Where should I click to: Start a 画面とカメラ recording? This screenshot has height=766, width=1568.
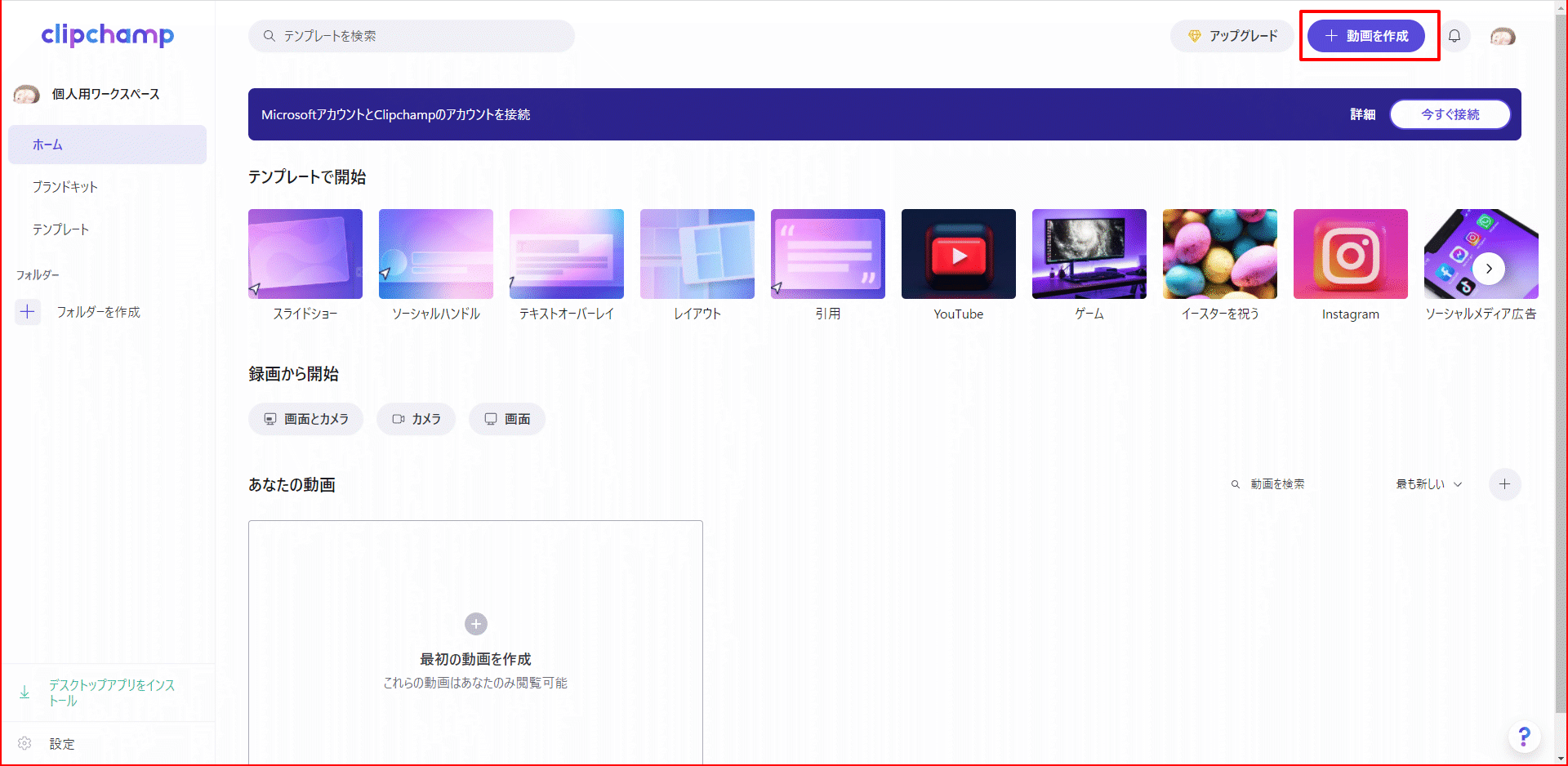[x=306, y=419]
